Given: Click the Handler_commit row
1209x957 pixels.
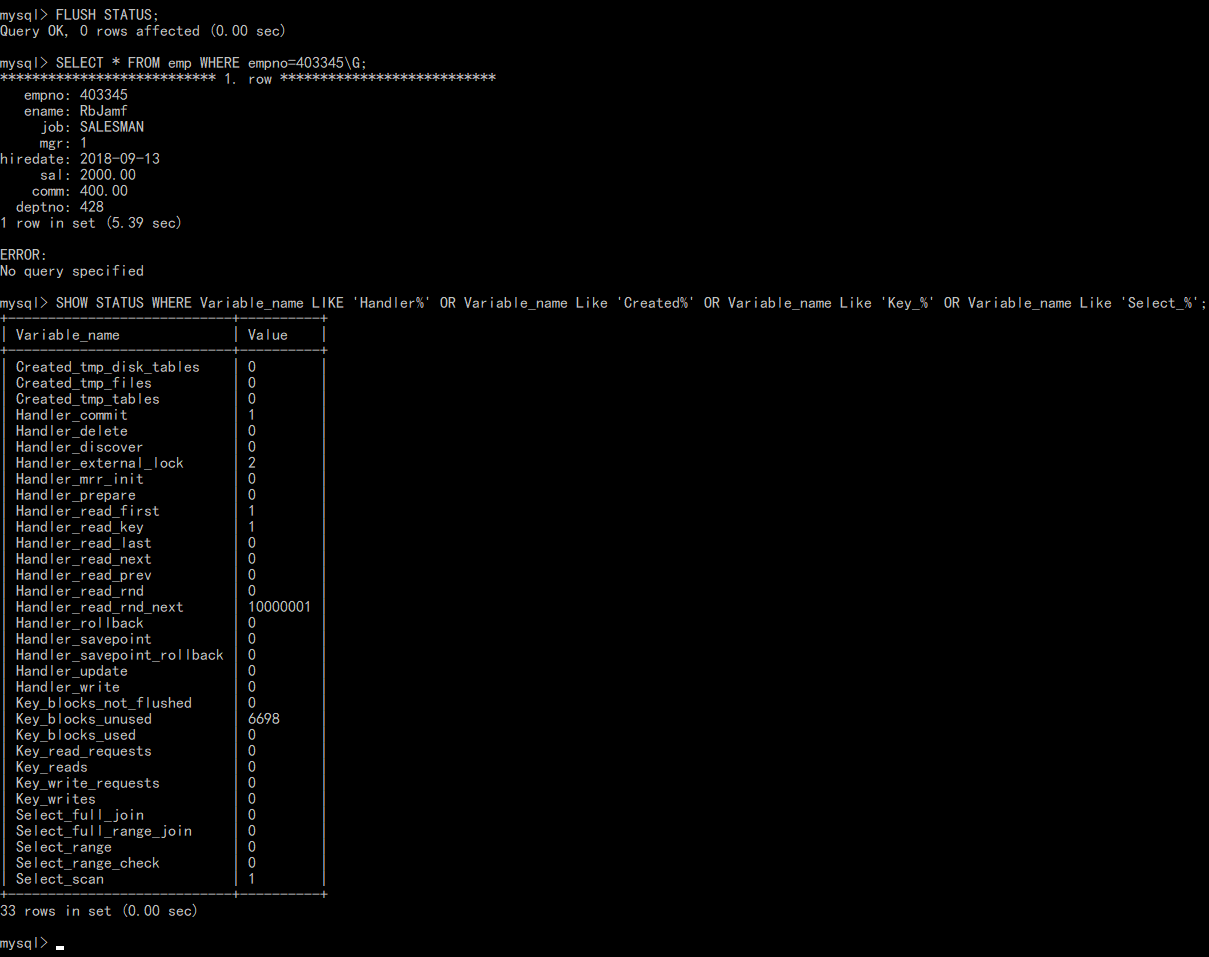Looking at the screenshot, I should click(163, 415).
